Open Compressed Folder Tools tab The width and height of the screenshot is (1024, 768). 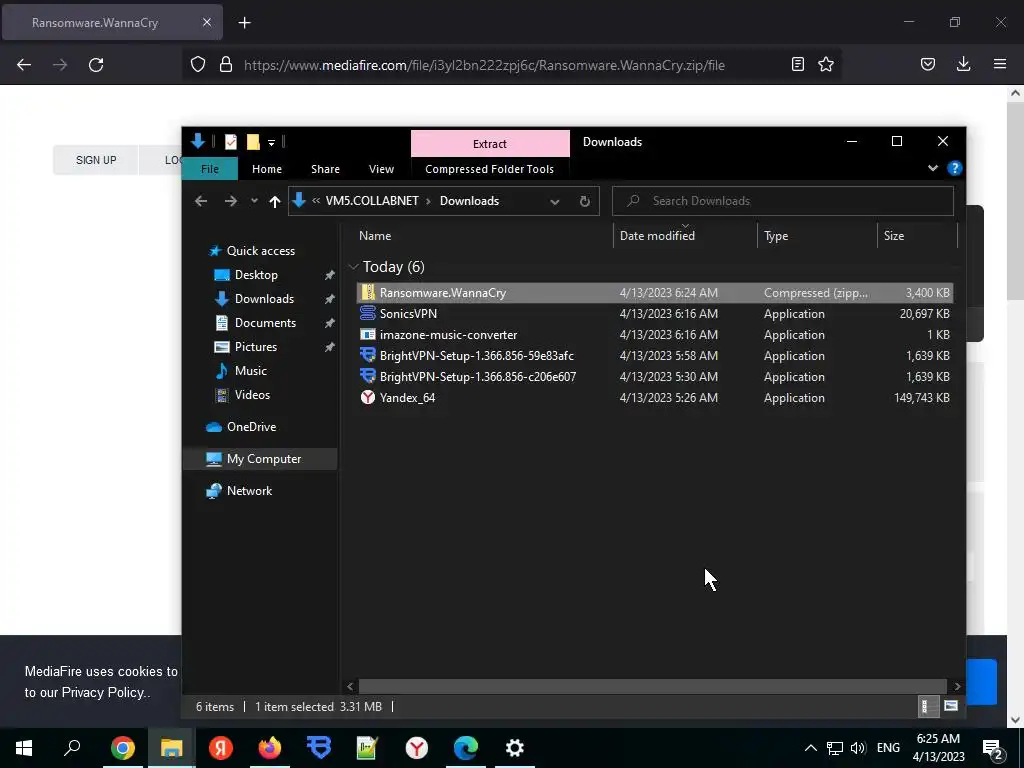click(x=489, y=168)
